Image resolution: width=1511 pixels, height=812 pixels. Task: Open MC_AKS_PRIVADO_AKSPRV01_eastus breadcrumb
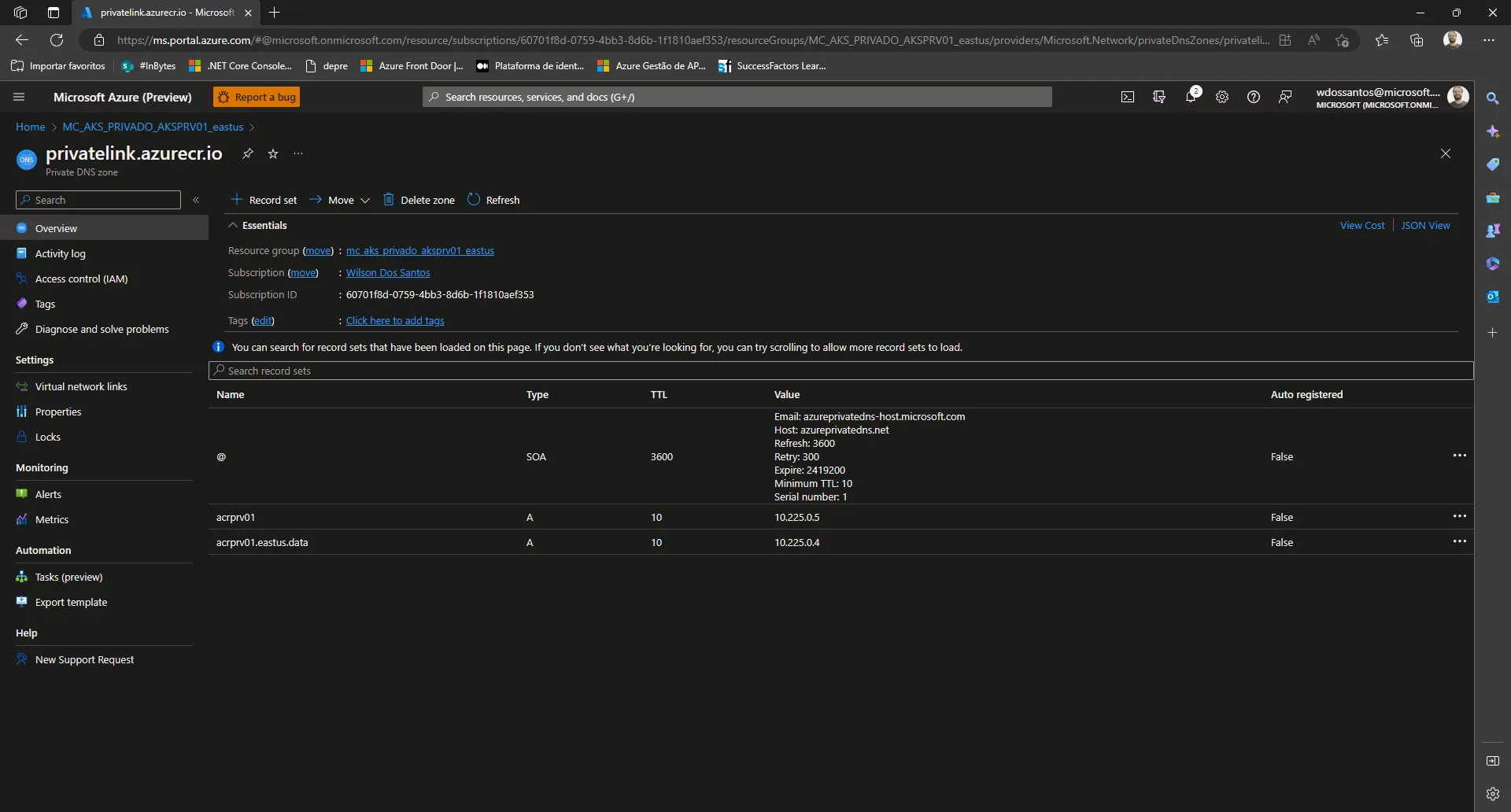click(153, 127)
